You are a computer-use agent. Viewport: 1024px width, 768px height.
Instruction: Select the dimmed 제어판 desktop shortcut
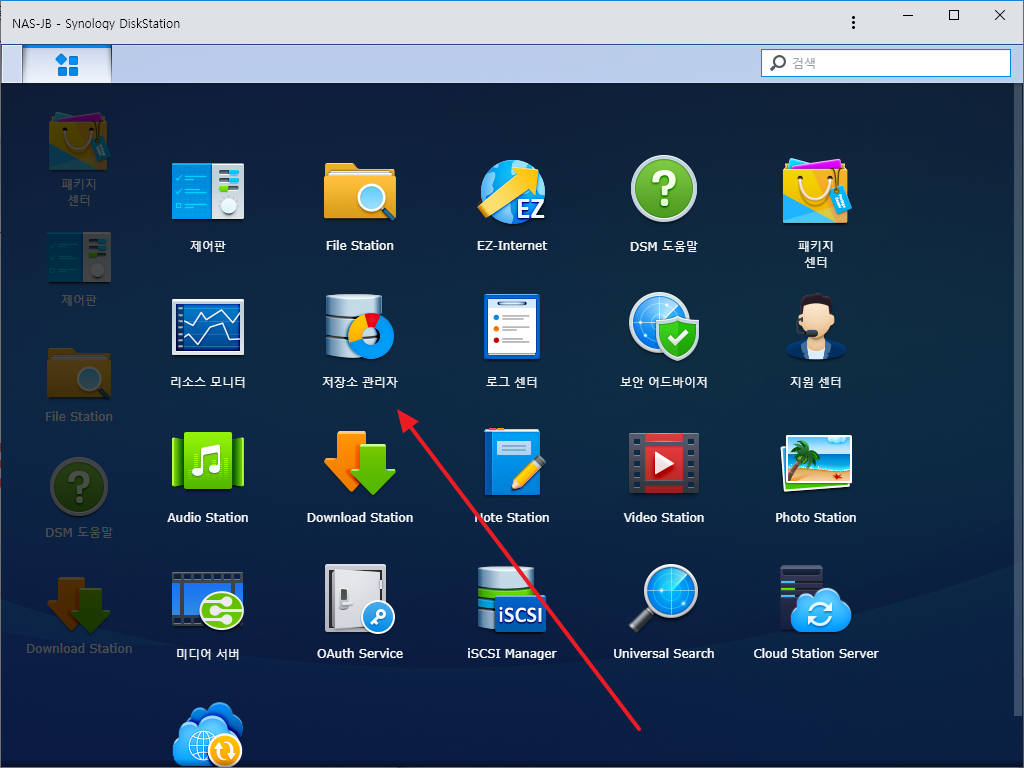pos(79,269)
